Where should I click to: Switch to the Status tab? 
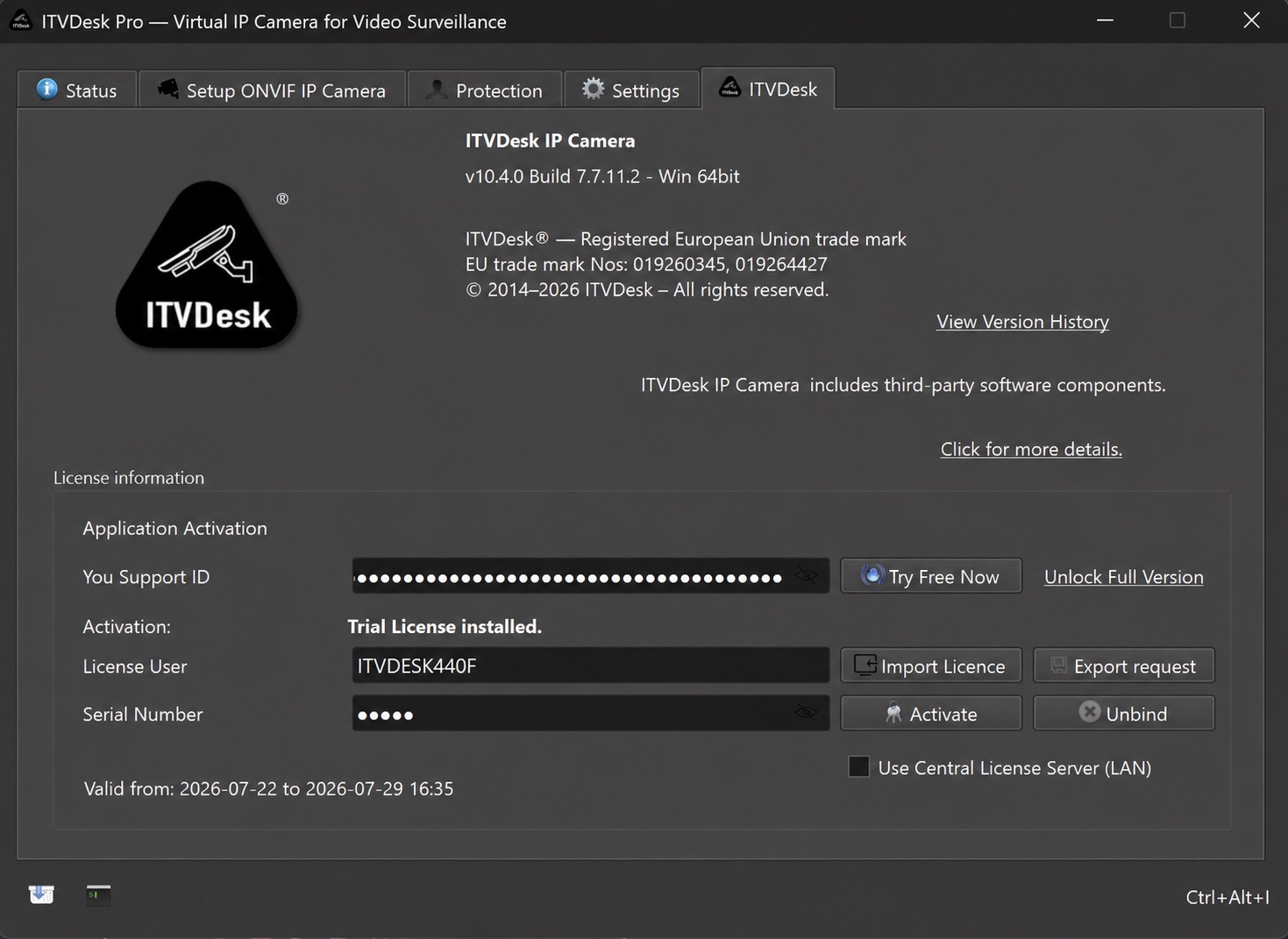77,89
